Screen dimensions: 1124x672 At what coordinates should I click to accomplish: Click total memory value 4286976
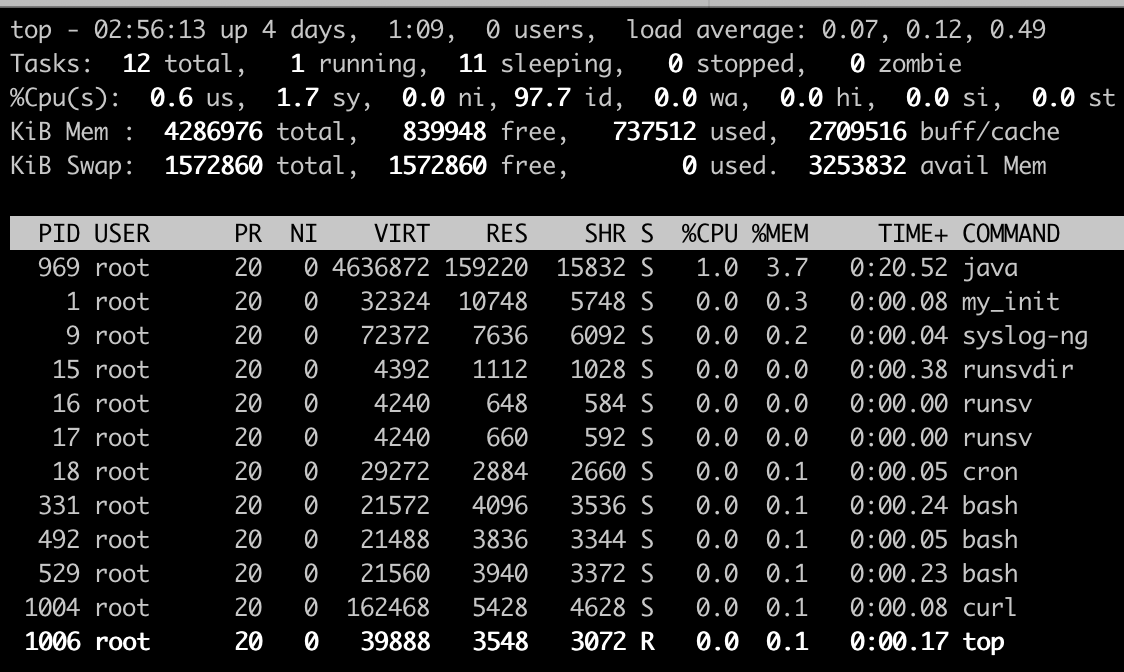click(x=213, y=132)
